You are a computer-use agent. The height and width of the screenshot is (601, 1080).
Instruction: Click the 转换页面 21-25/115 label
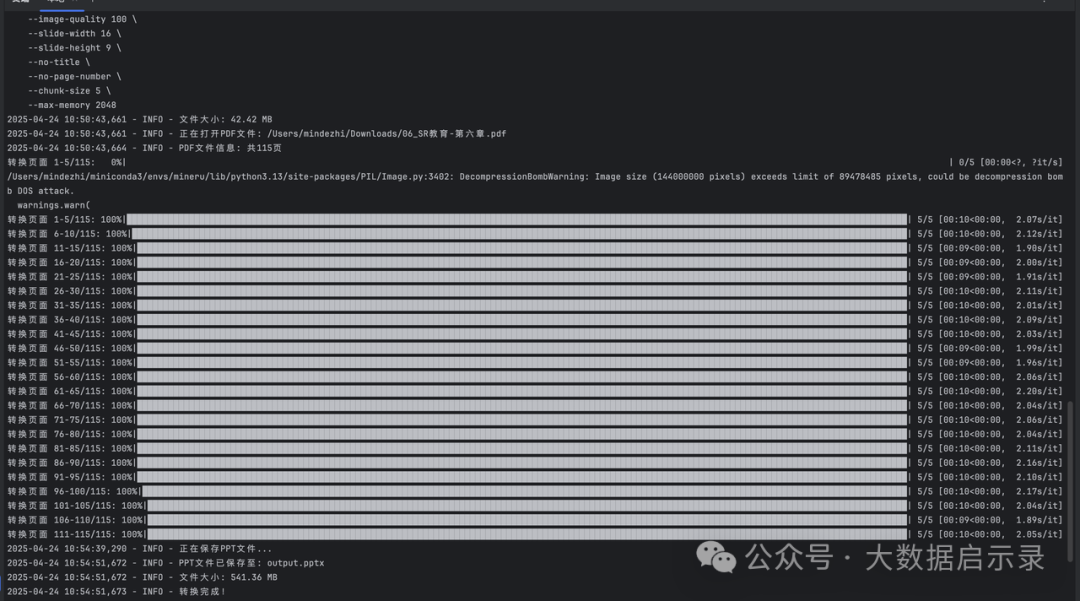coord(59,277)
